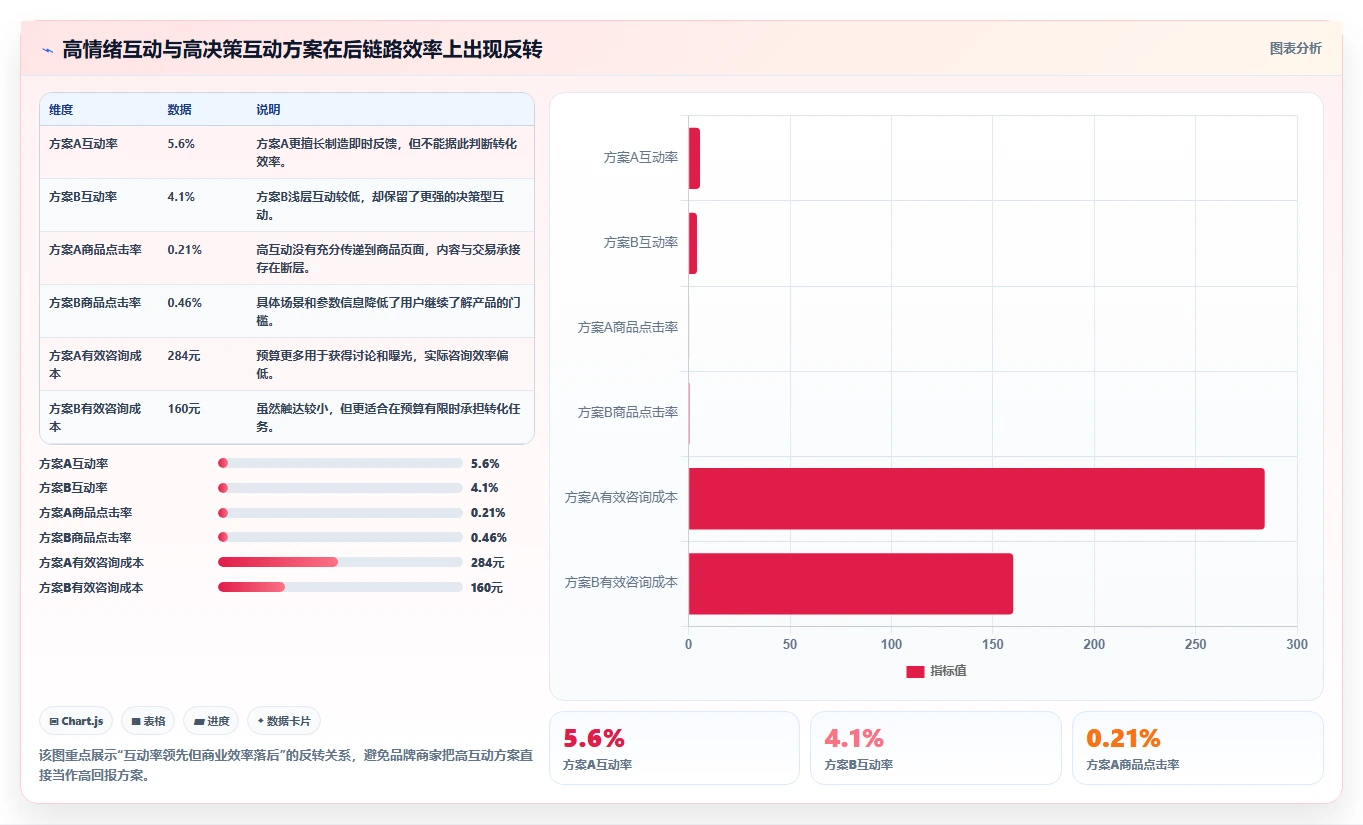The height and width of the screenshot is (825, 1363).
Task: Click the 方案A有效咨询成本 progress bar
Action: [x=340, y=562]
